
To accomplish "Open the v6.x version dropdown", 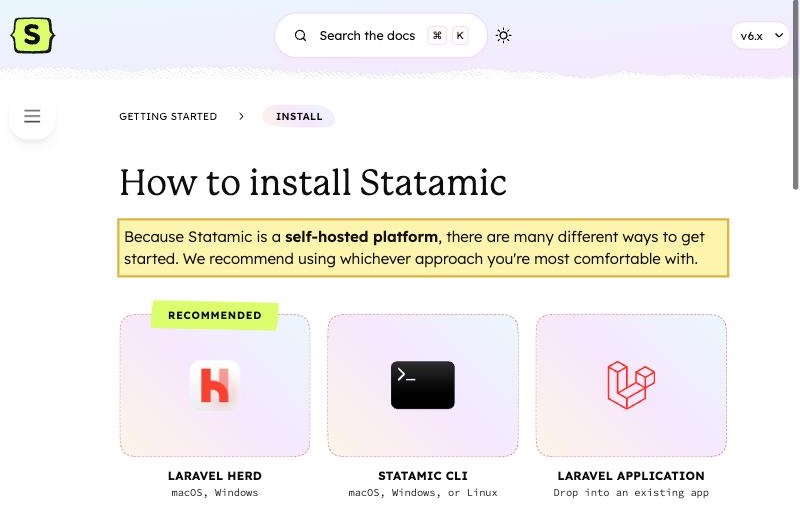I will tap(760, 36).
